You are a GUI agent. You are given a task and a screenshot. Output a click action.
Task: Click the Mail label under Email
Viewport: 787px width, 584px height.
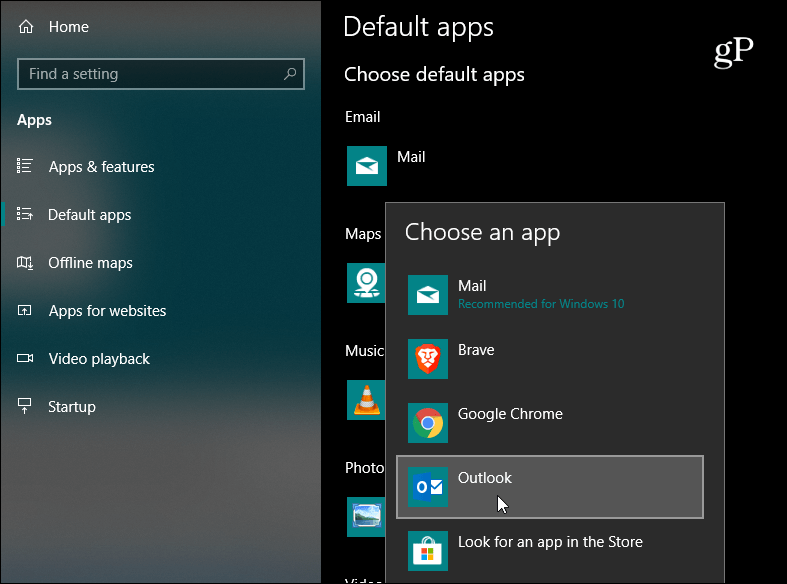[x=411, y=157]
